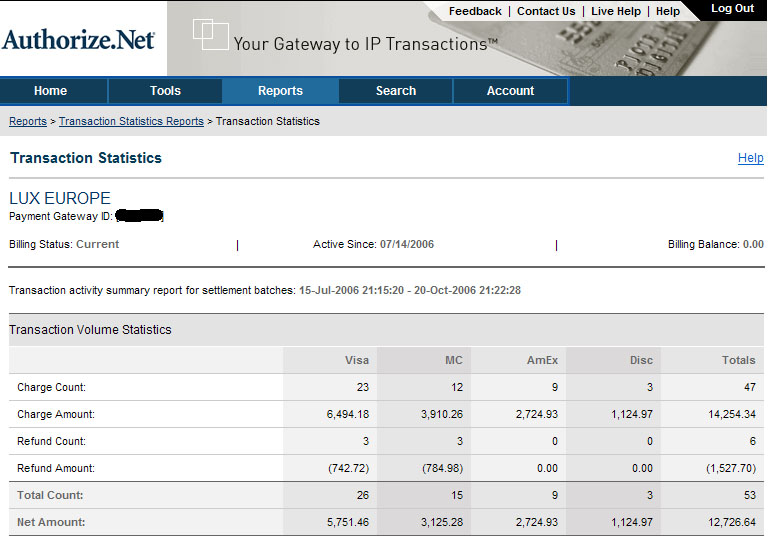This screenshot has height=540, width=770.
Task: Open the Account tab
Action: (511, 91)
